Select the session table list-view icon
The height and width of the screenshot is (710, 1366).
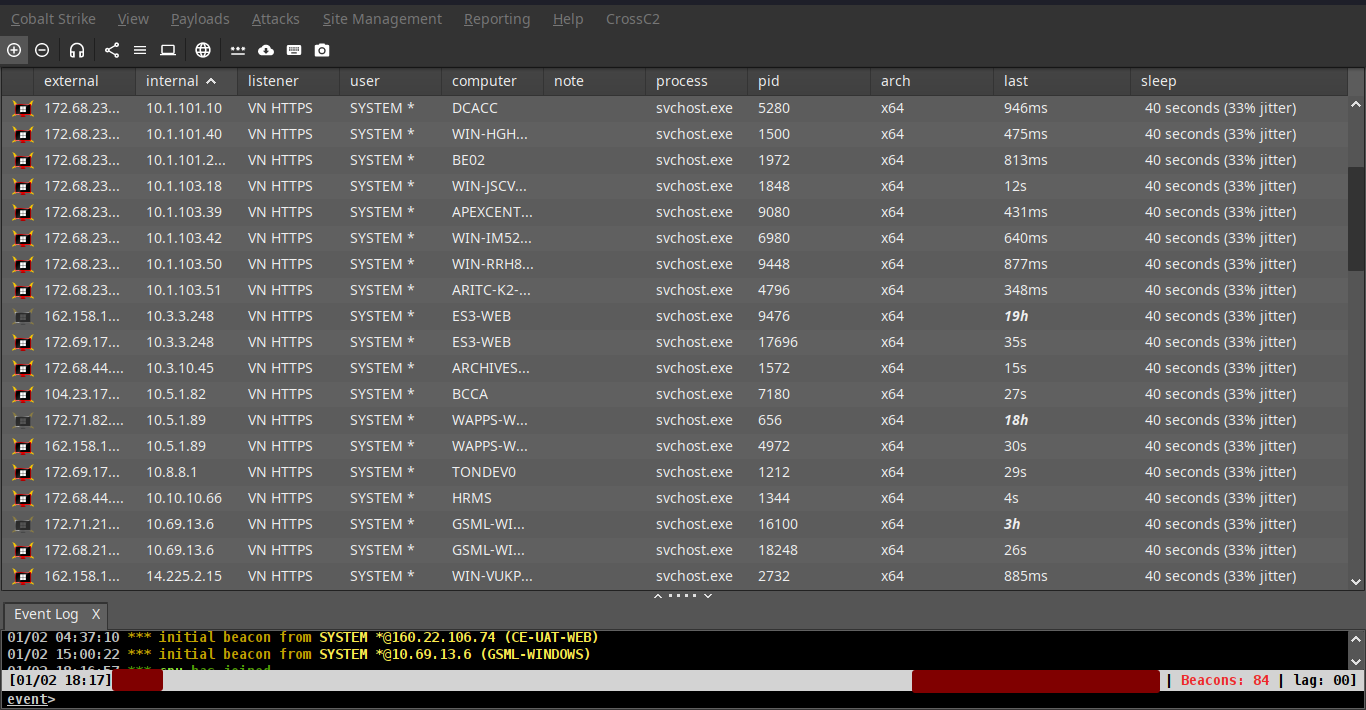click(140, 50)
